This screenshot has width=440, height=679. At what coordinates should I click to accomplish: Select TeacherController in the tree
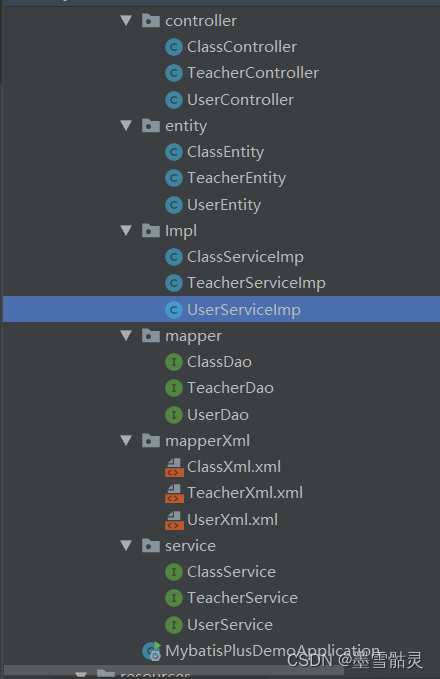tap(253, 73)
